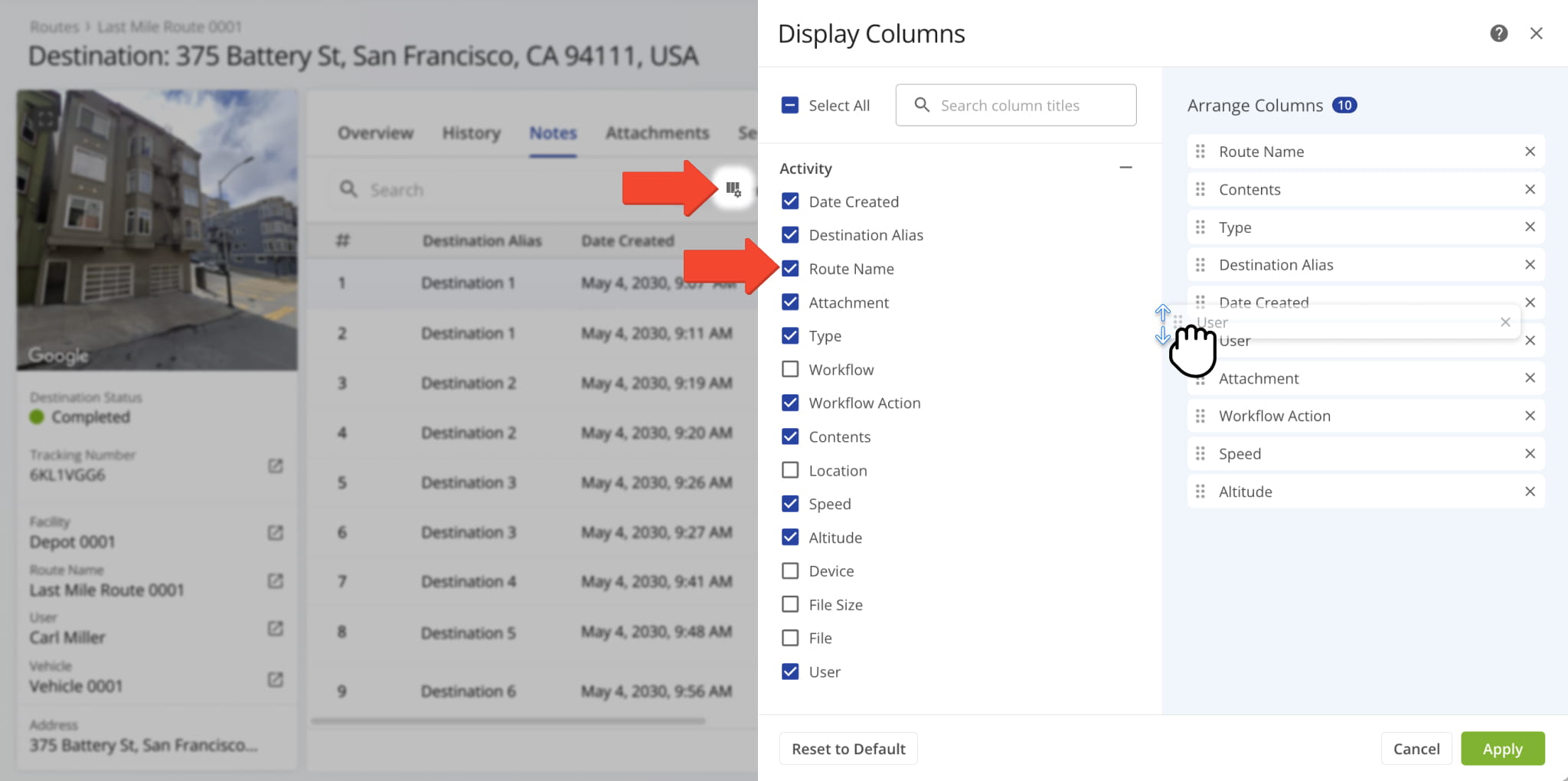Click drag handle for Workflow Action column
Viewport: 1568px width, 781px height.
pos(1200,416)
